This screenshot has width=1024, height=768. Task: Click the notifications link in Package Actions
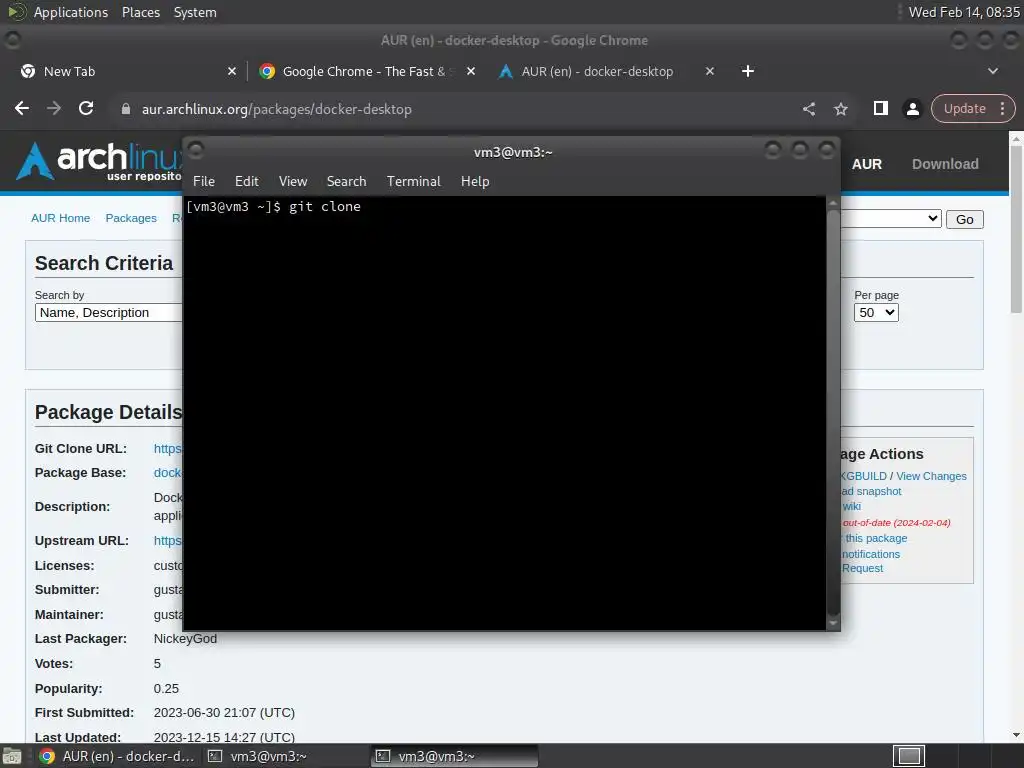871,554
